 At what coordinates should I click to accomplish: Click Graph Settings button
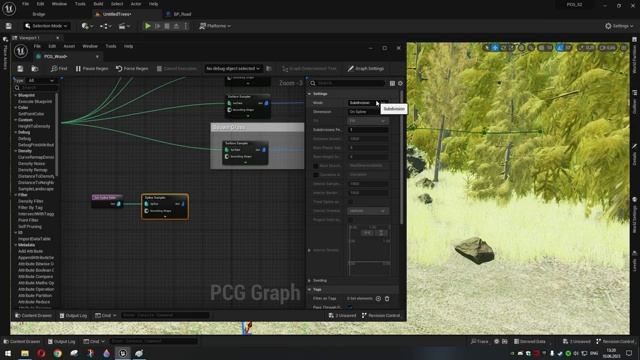(x=366, y=69)
